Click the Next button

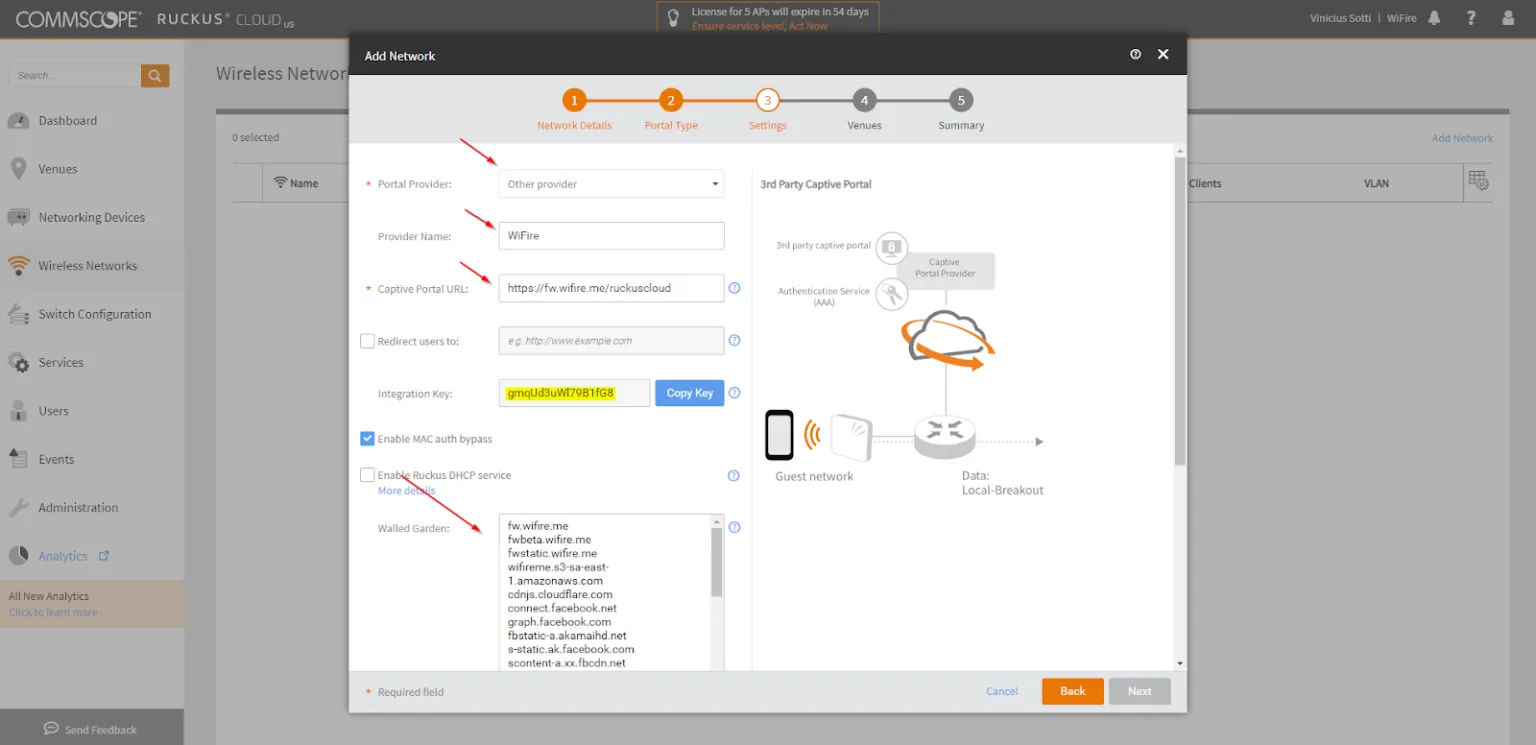pyautogui.click(x=1140, y=691)
